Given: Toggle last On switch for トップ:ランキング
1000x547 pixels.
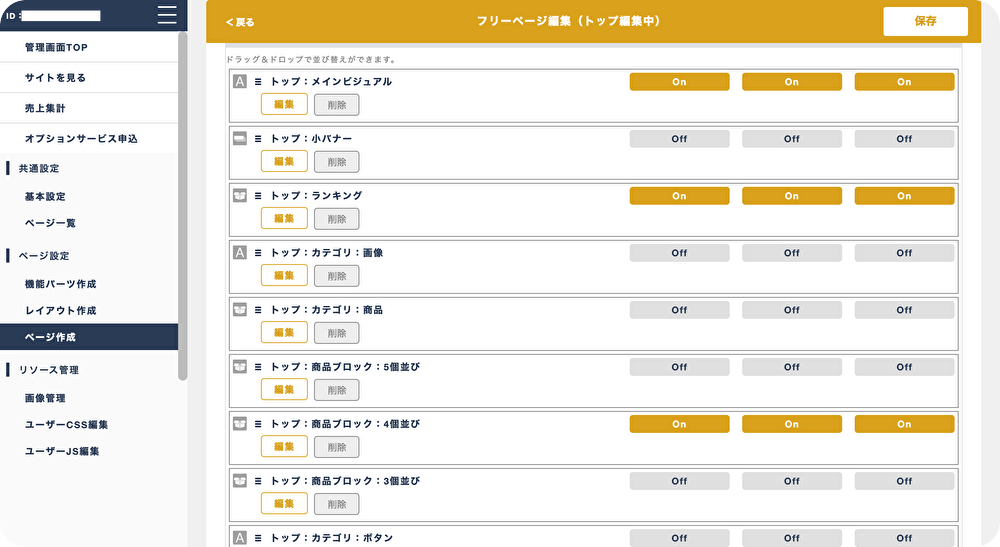Looking at the screenshot, I should click(904, 196).
